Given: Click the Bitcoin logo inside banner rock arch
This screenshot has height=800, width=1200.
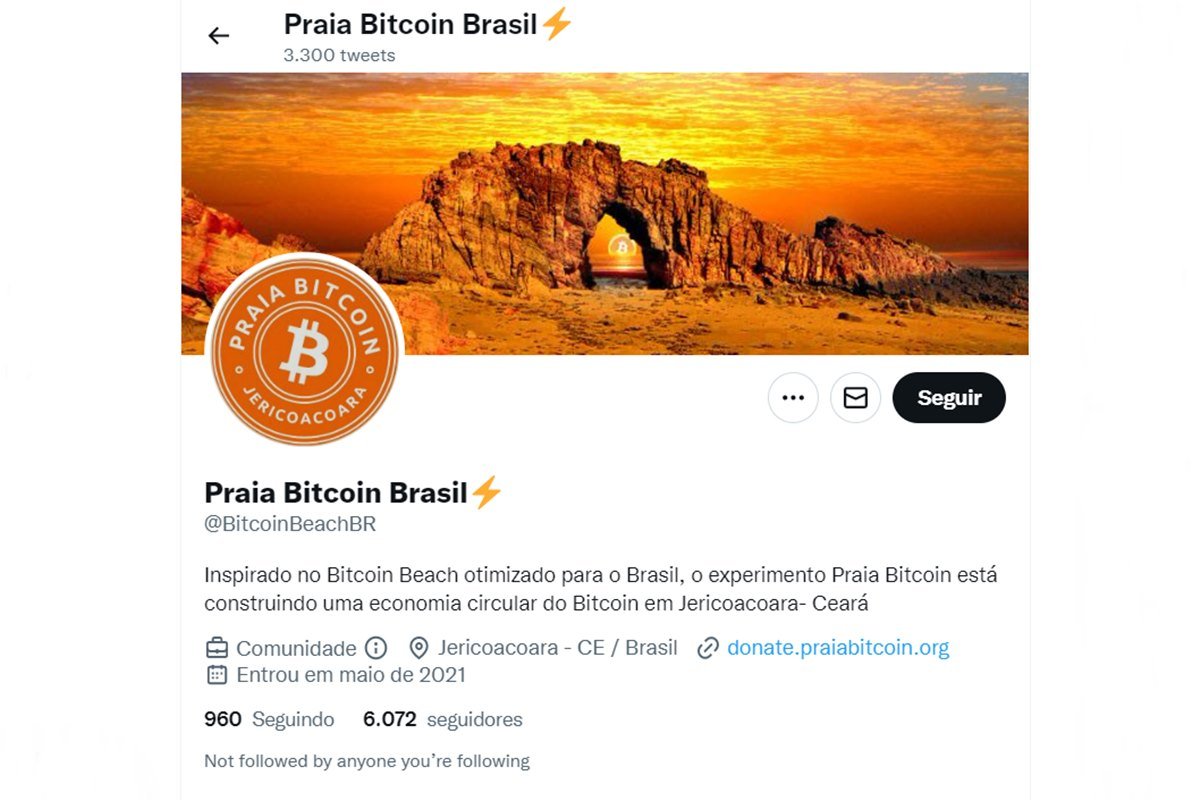Looking at the screenshot, I should 622,246.
